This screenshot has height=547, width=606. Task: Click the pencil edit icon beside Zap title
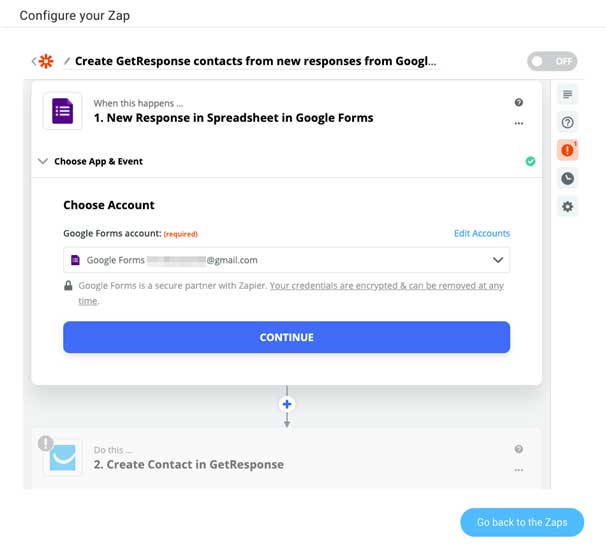67,61
